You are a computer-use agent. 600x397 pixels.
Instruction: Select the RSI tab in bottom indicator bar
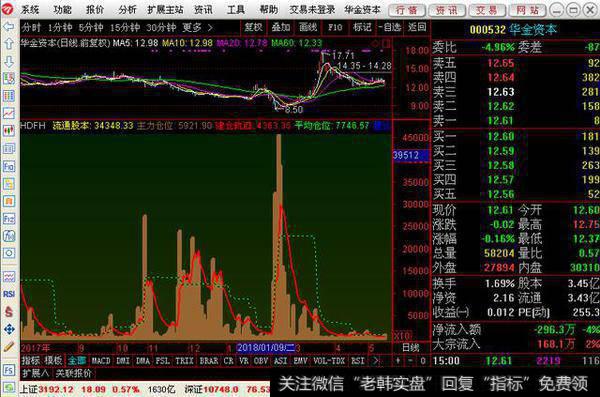coord(358,361)
